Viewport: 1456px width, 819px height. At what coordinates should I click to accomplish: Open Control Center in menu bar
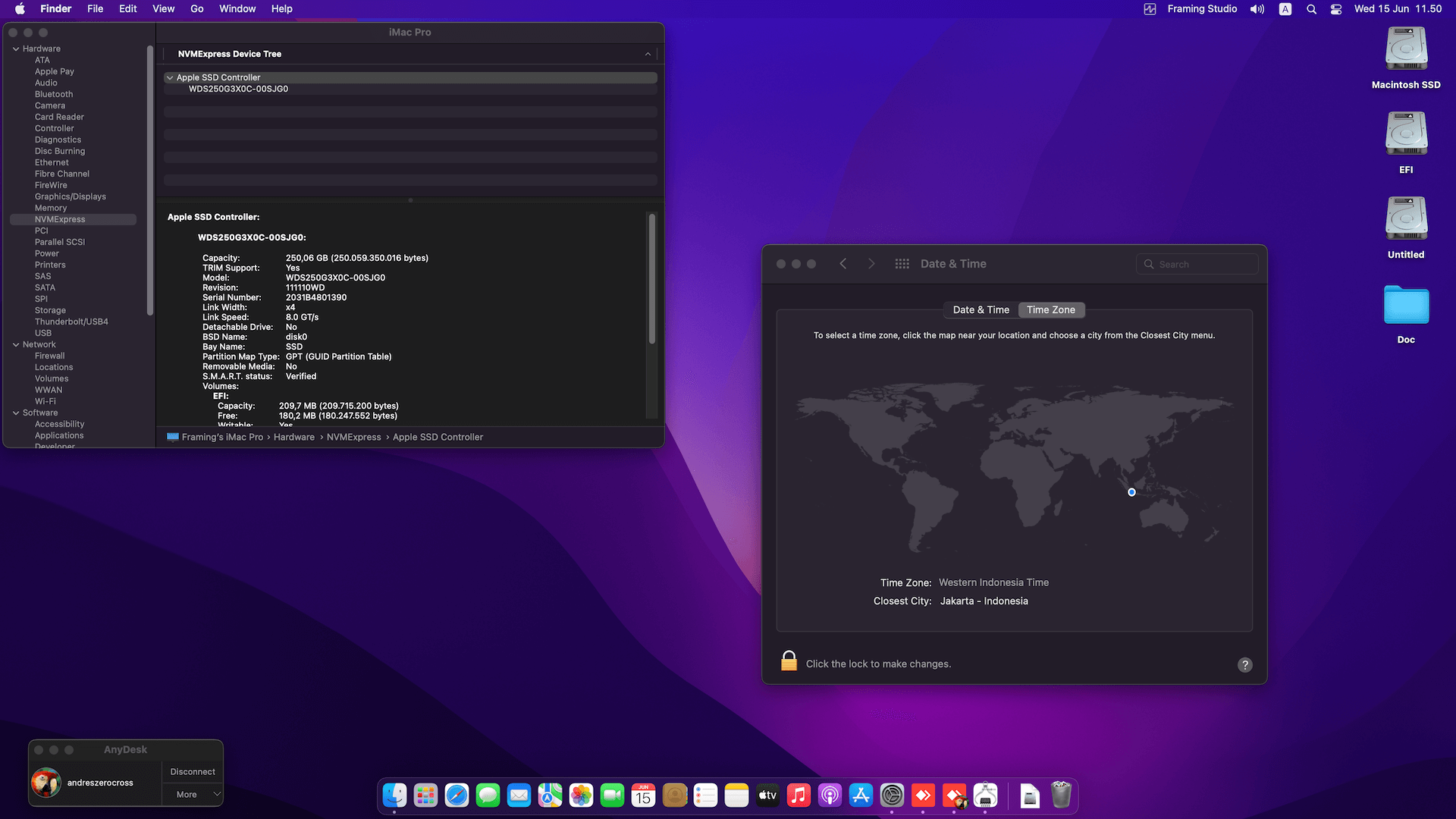tap(1336, 9)
